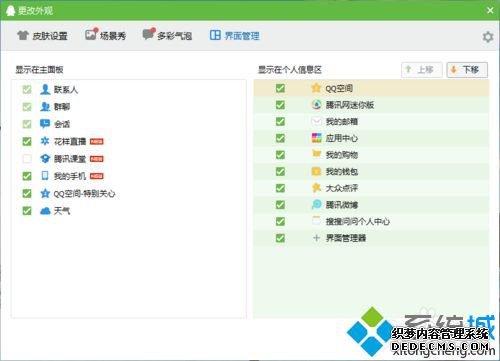Viewport: 500px width, 361px height.
Task: Click the 腾讯网迷你版 icon
Action: tap(316, 105)
